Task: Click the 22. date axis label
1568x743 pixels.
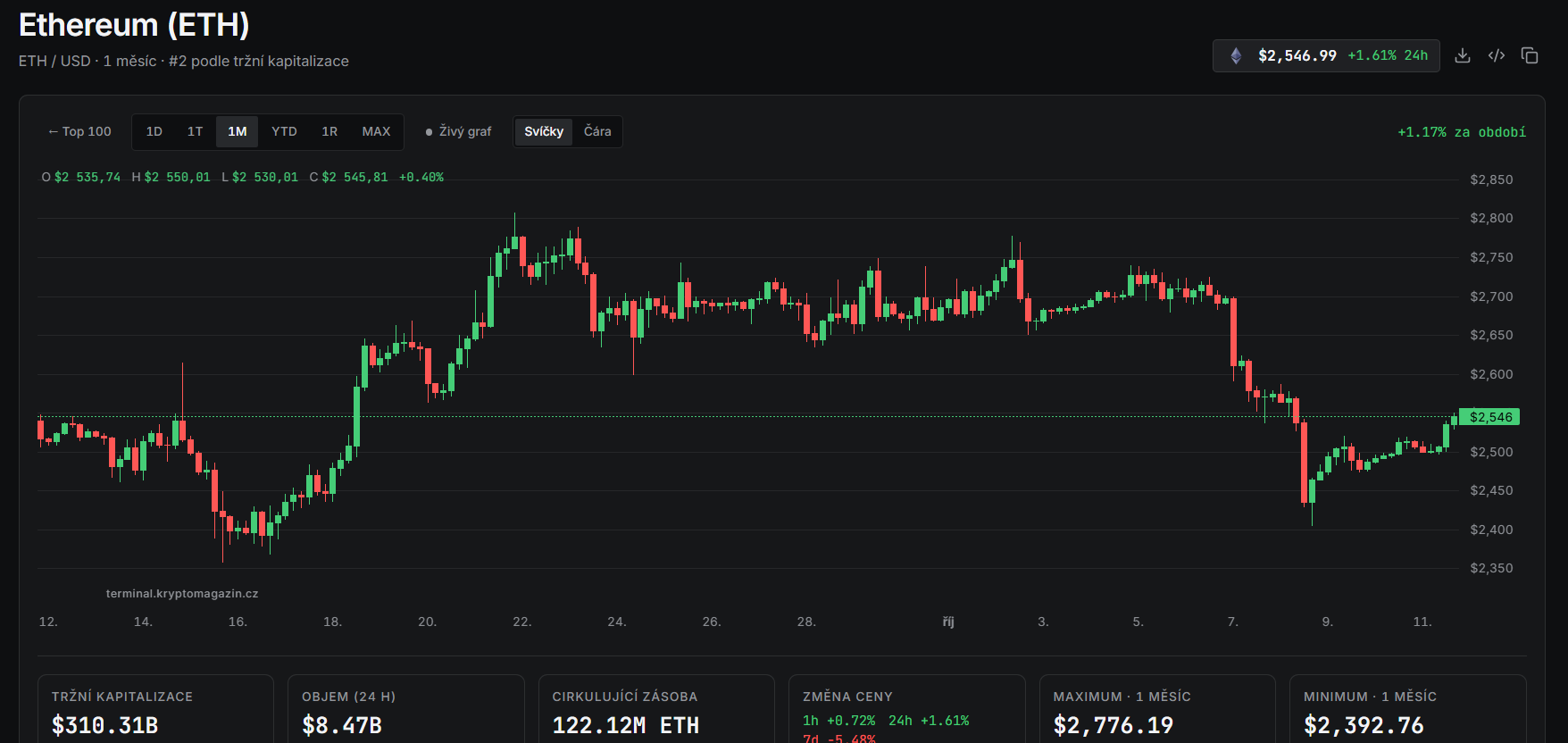Action: (522, 622)
